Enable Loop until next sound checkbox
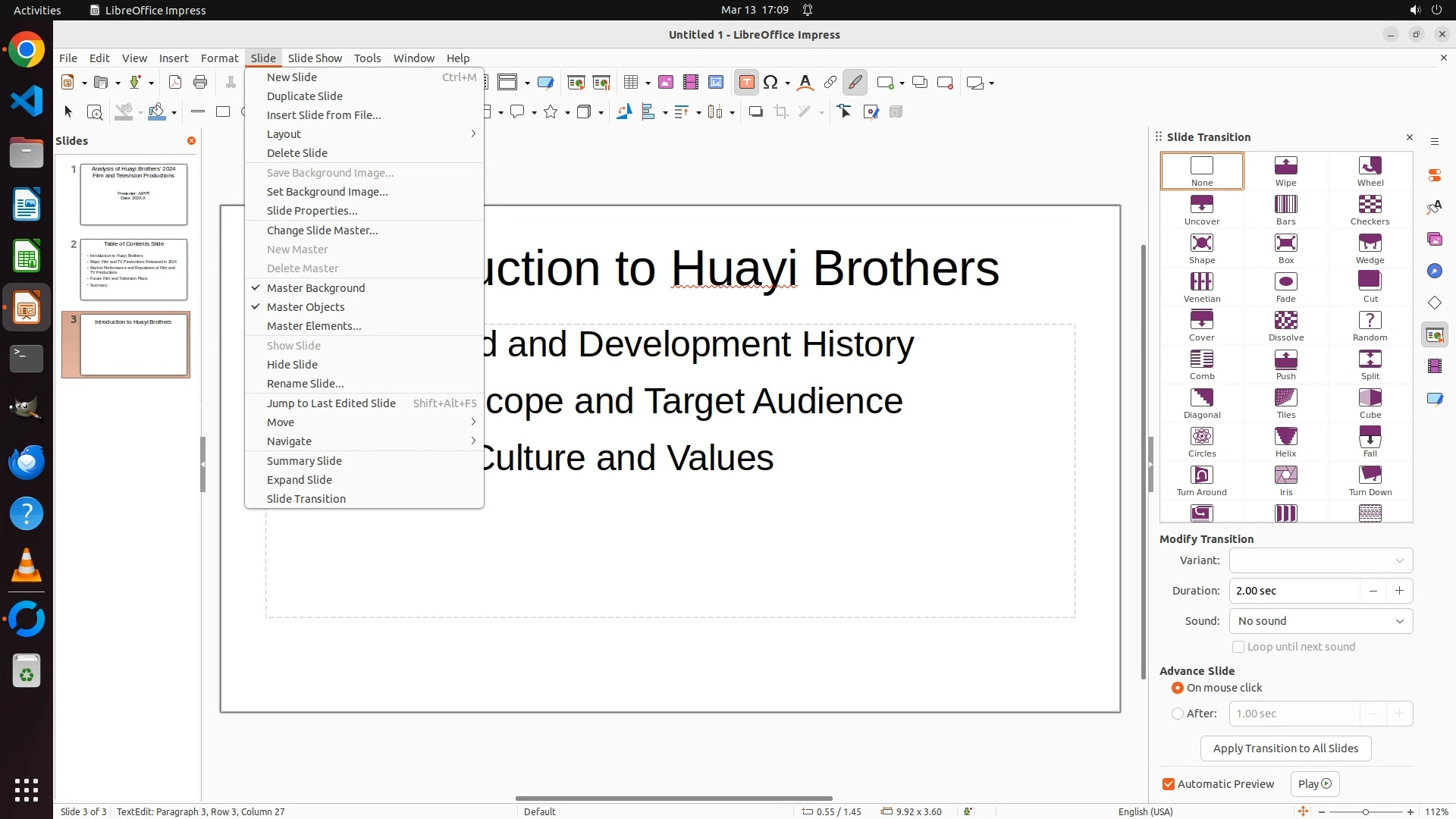Screen dimensions: 1456x819 pos(1238,647)
